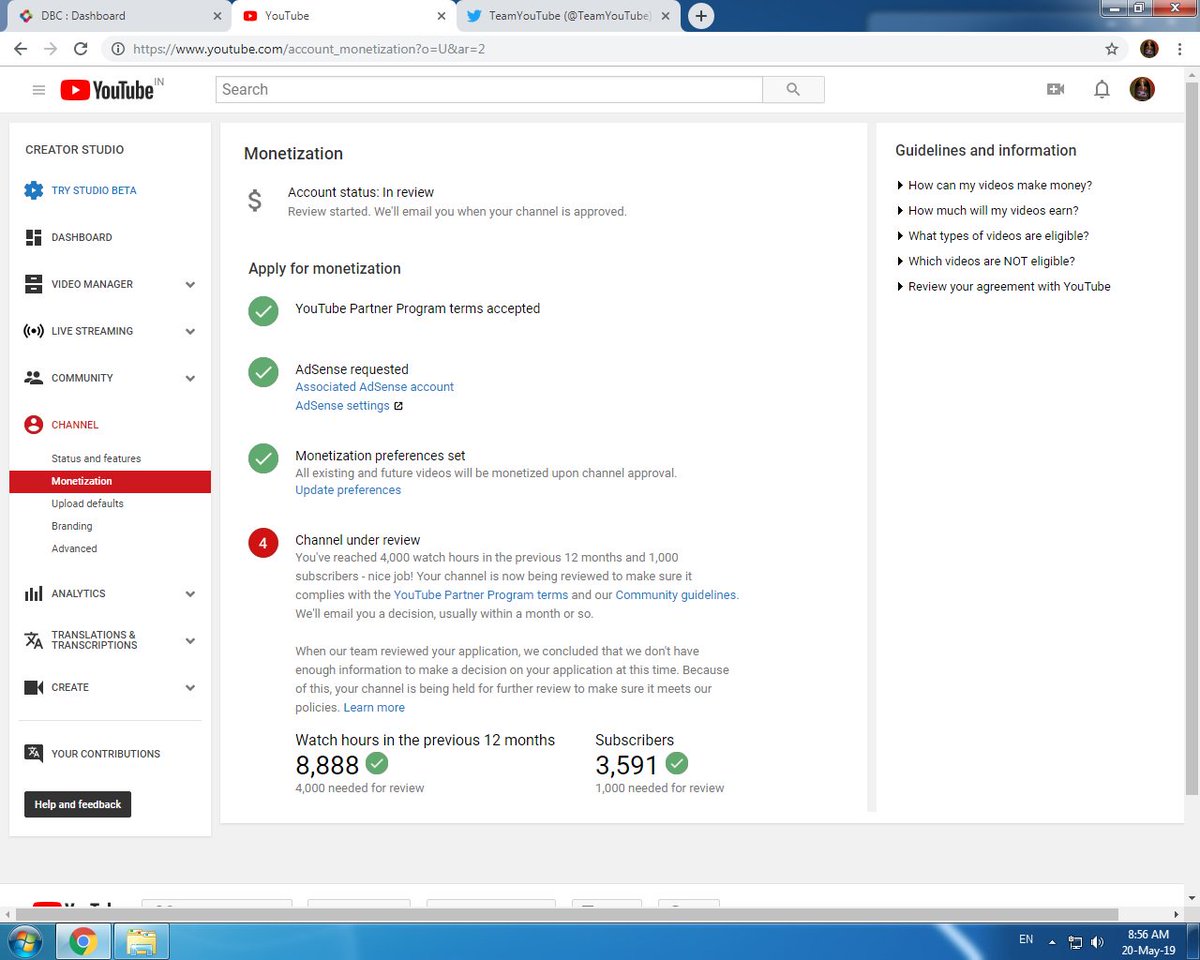Image resolution: width=1200 pixels, height=960 pixels.
Task: Click TRY STUDIO BETA
Action: (x=94, y=191)
